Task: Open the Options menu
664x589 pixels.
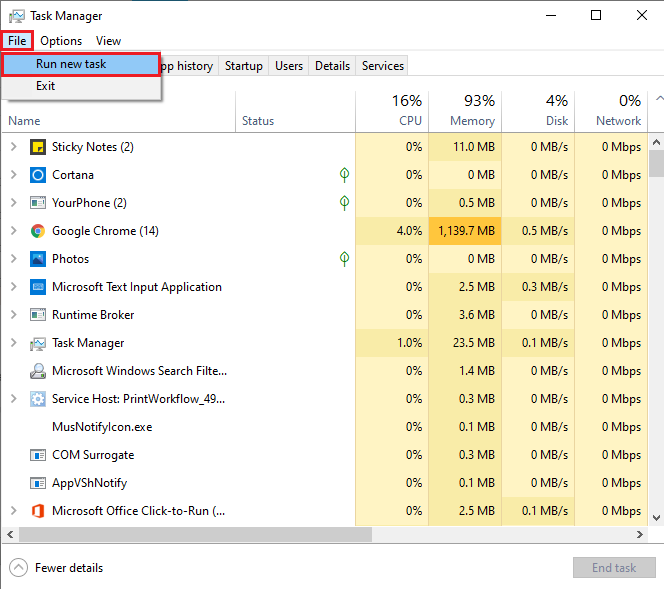Action: coord(61,41)
